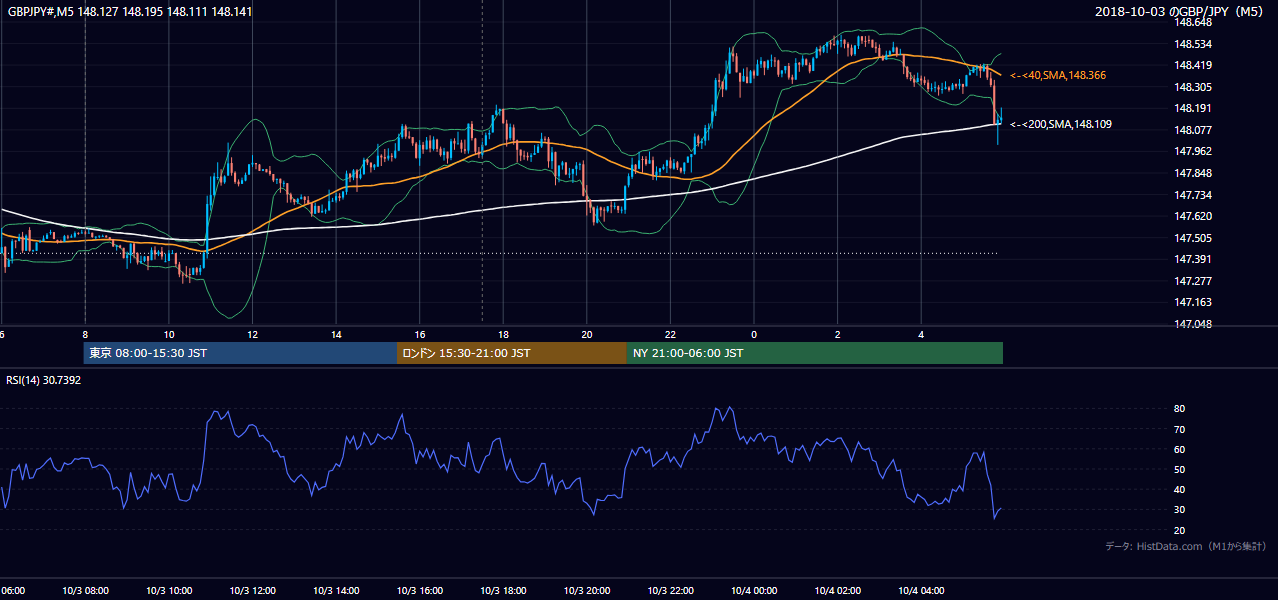
Task: Click the 10/3 12:00 bottom date label
Action: pyautogui.click(x=252, y=591)
